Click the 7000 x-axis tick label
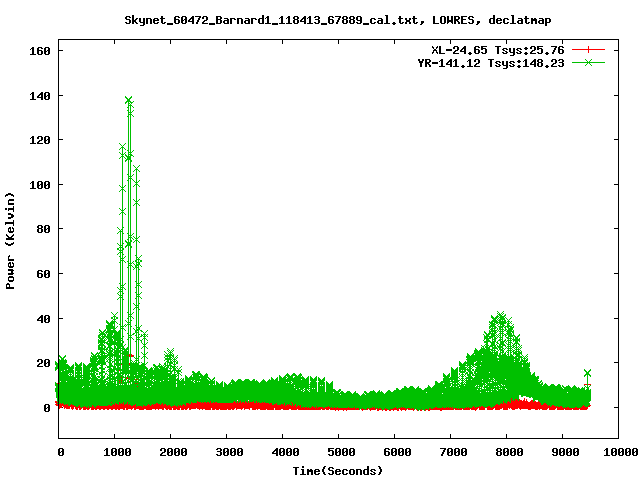 [x=453, y=452]
